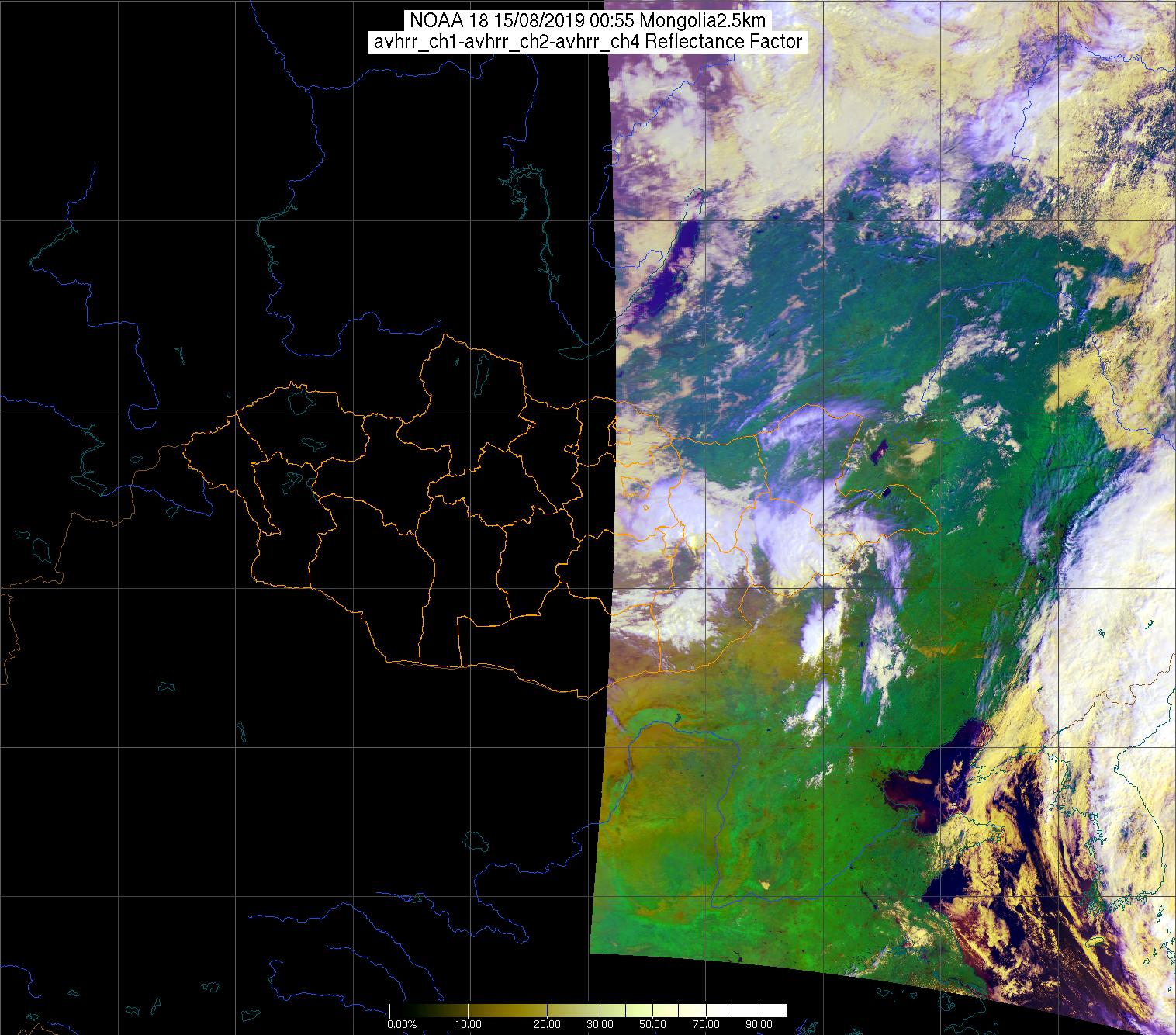The width and height of the screenshot is (1176, 1035).
Task: Click the "10.00" label on the color scale
Action: coord(469,1025)
